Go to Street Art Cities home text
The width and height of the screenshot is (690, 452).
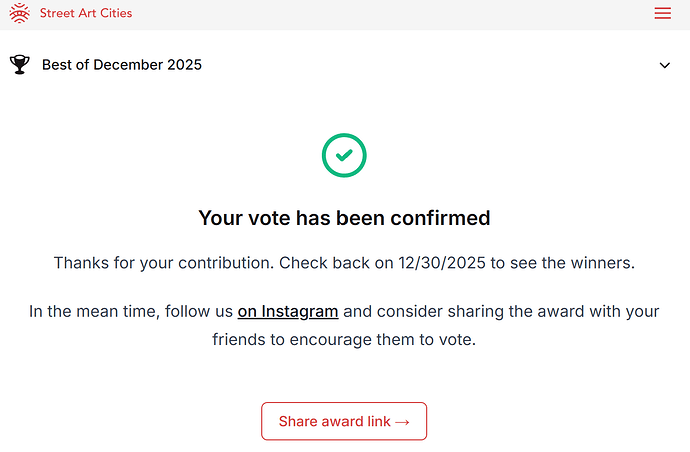click(x=86, y=13)
